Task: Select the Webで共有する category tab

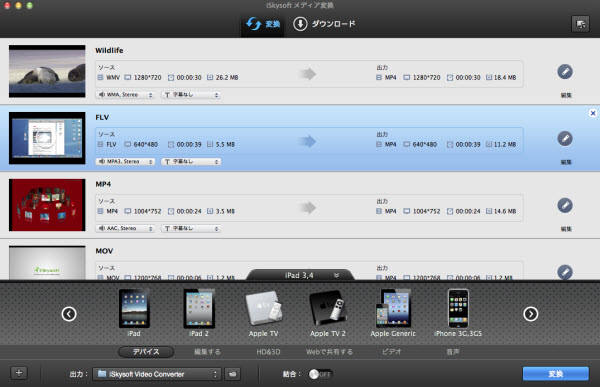Action: pyautogui.click(x=329, y=352)
